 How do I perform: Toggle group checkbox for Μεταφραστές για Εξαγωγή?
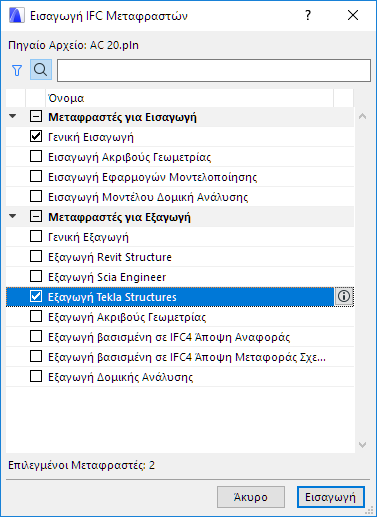36,217
